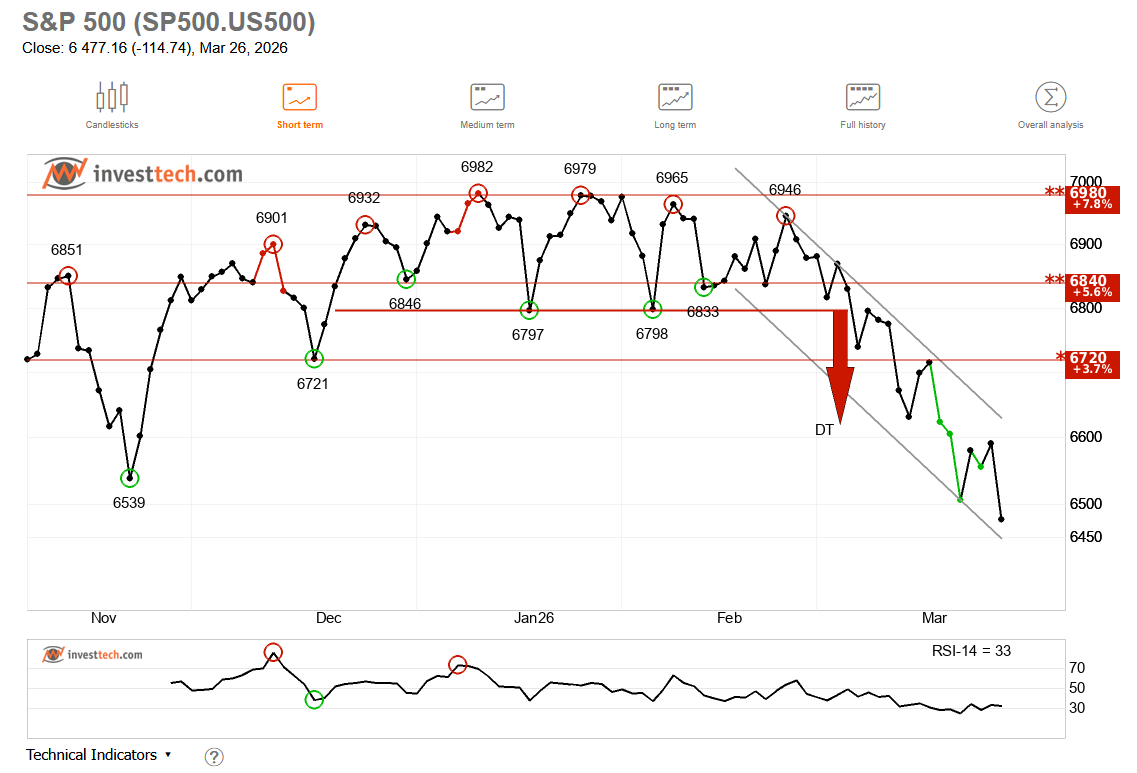
Task: Click the Overall analysis text label
Action: click(x=1050, y=125)
